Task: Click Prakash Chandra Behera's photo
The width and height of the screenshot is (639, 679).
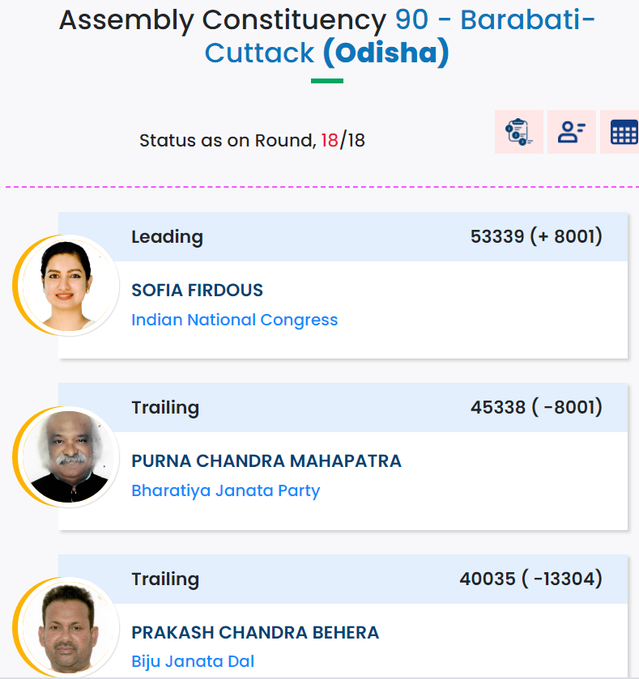Action: tap(67, 627)
